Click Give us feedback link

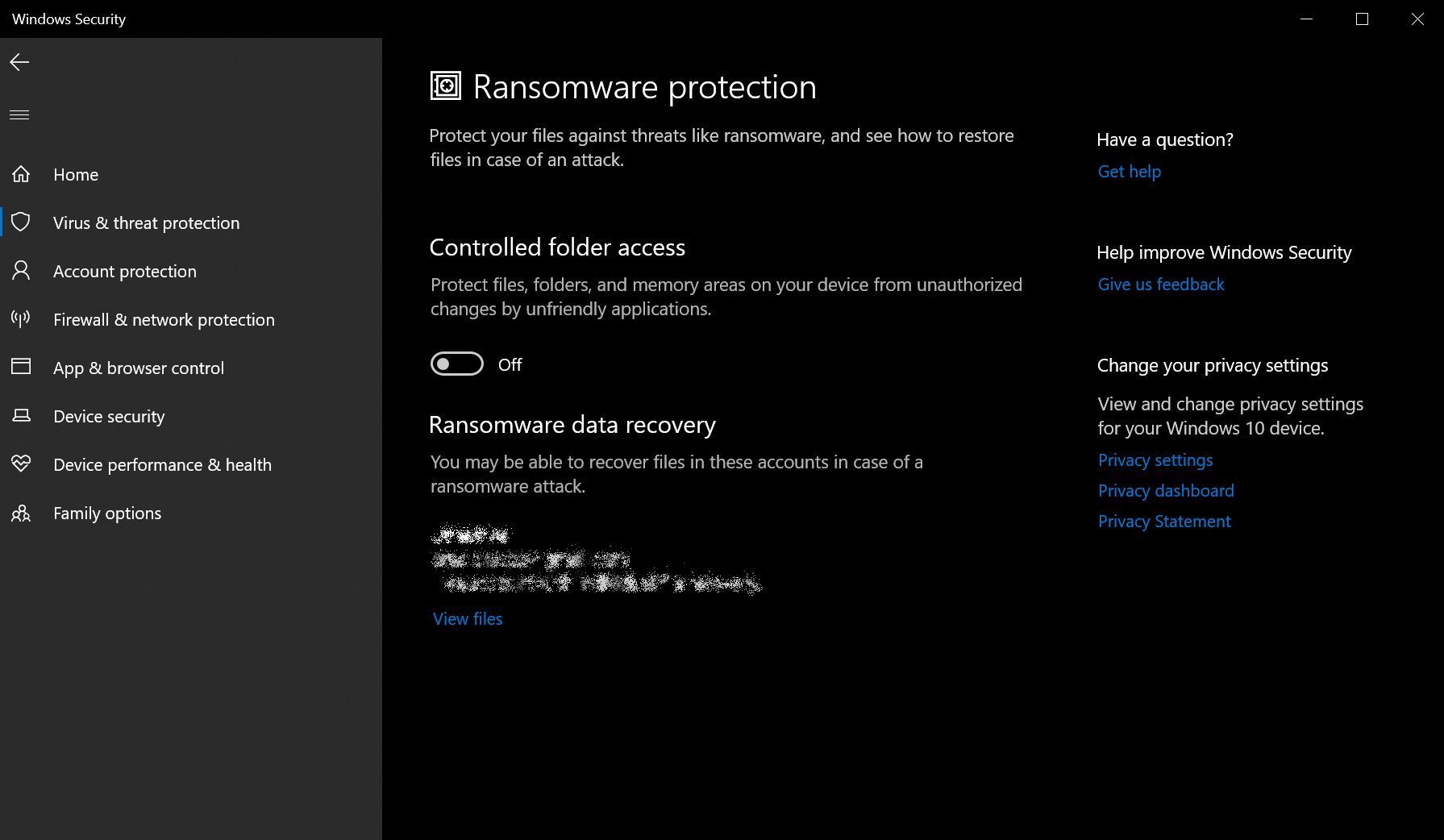pyautogui.click(x=1161, y=285)
